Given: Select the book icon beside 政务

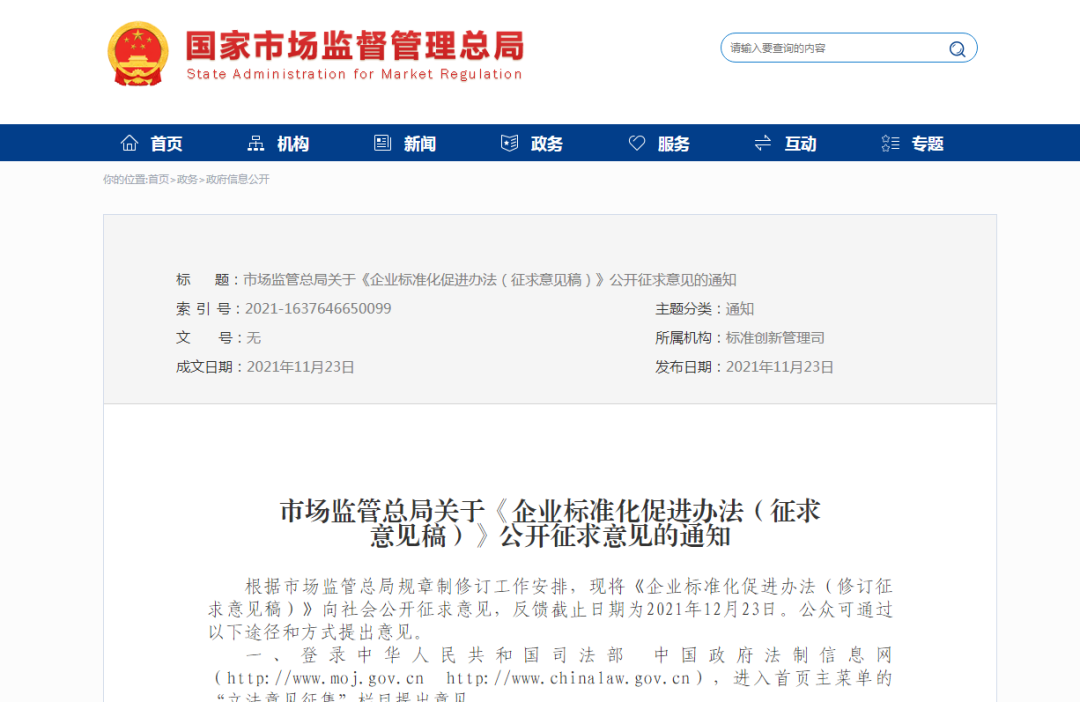Looking at the screenshot, I should click(x=509, y=142).
